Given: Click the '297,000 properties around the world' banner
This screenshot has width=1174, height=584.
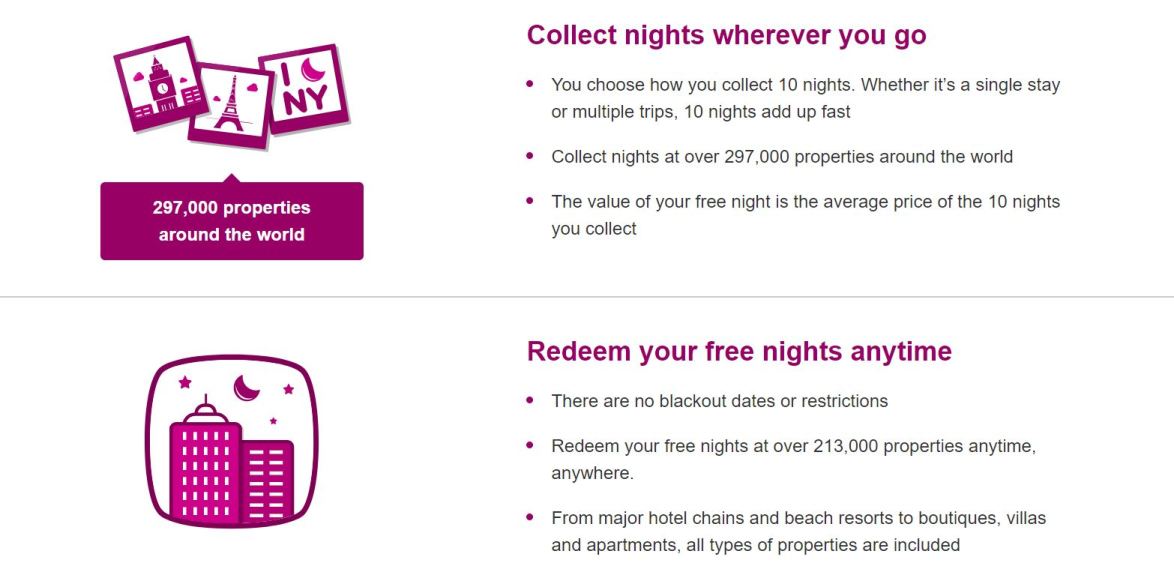Looking at the screenshot, I should (x=231, y=221).
